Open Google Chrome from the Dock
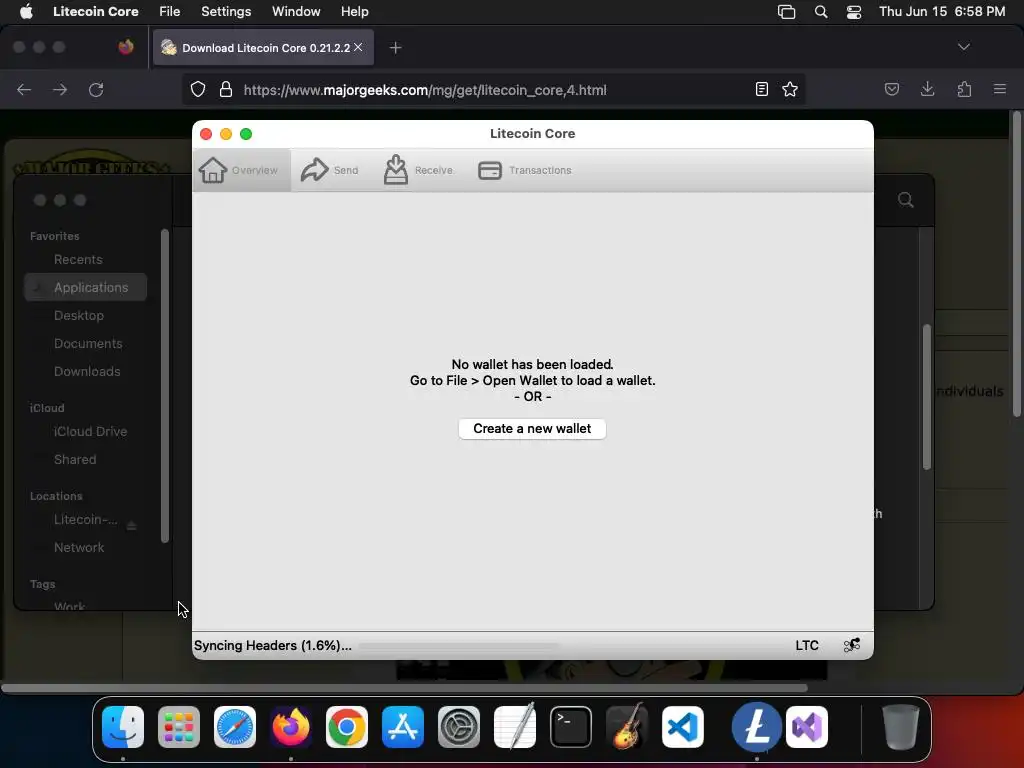This screenshot has height=768, width=1024. pyautogui.click(x=347, y=727)
